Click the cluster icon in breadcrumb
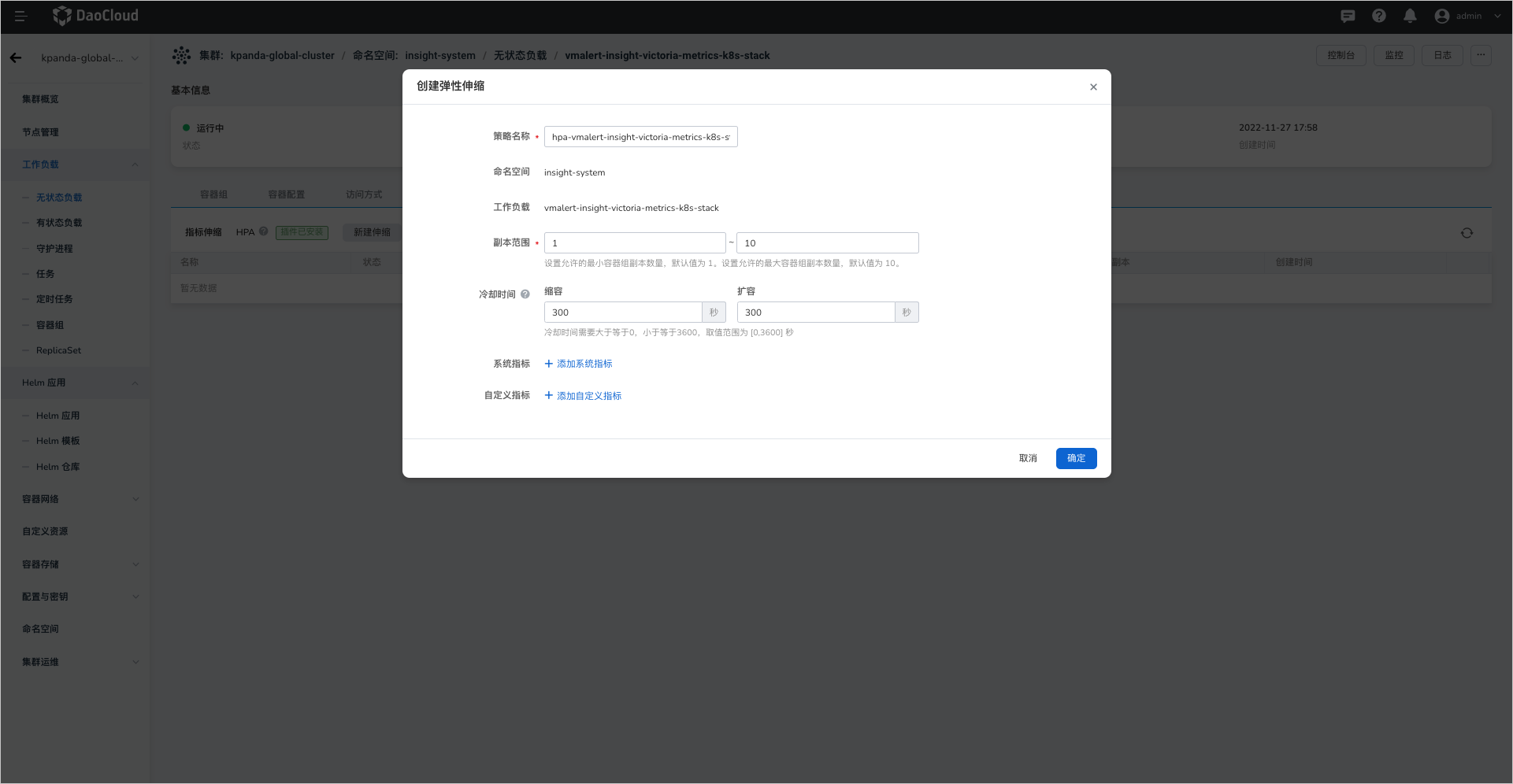Viewport: 1513px width, 784px height. tap(181, 55)
